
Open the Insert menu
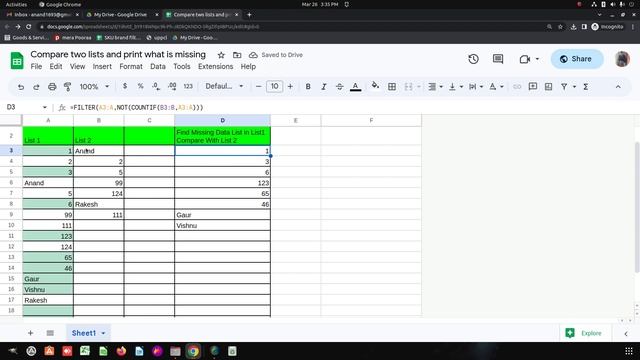[x=102, y=66]
